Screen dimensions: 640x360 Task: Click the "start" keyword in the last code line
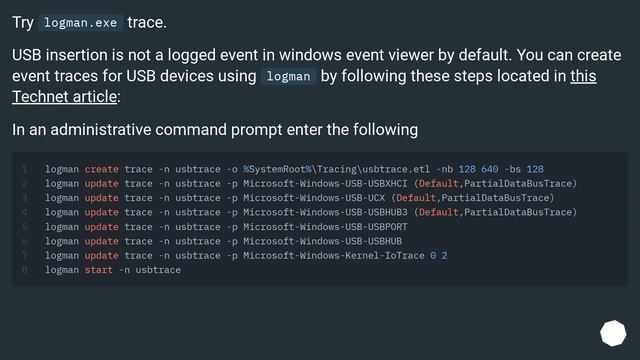point(99,270)
